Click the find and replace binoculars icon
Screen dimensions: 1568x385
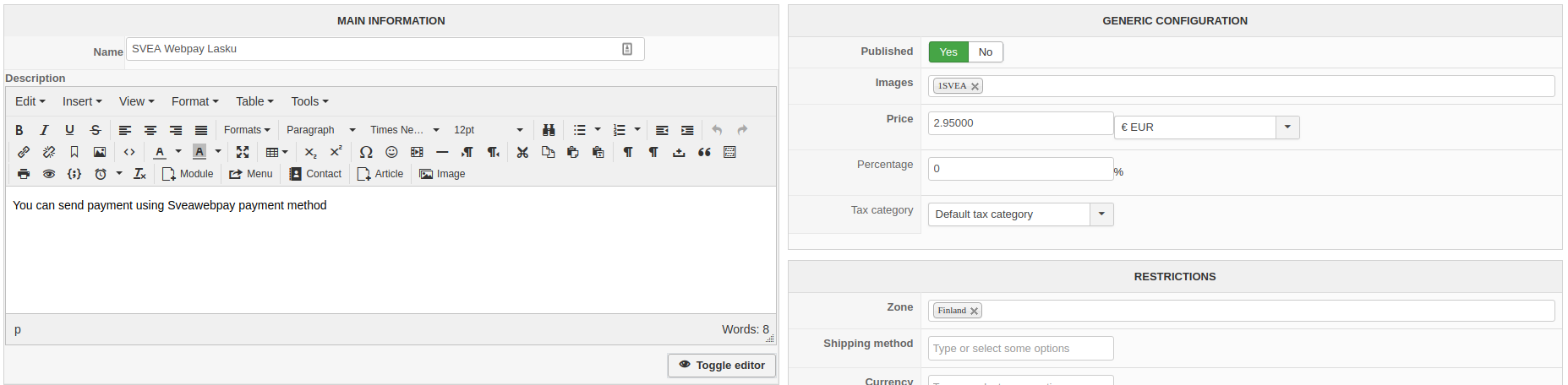click(549, 130)
